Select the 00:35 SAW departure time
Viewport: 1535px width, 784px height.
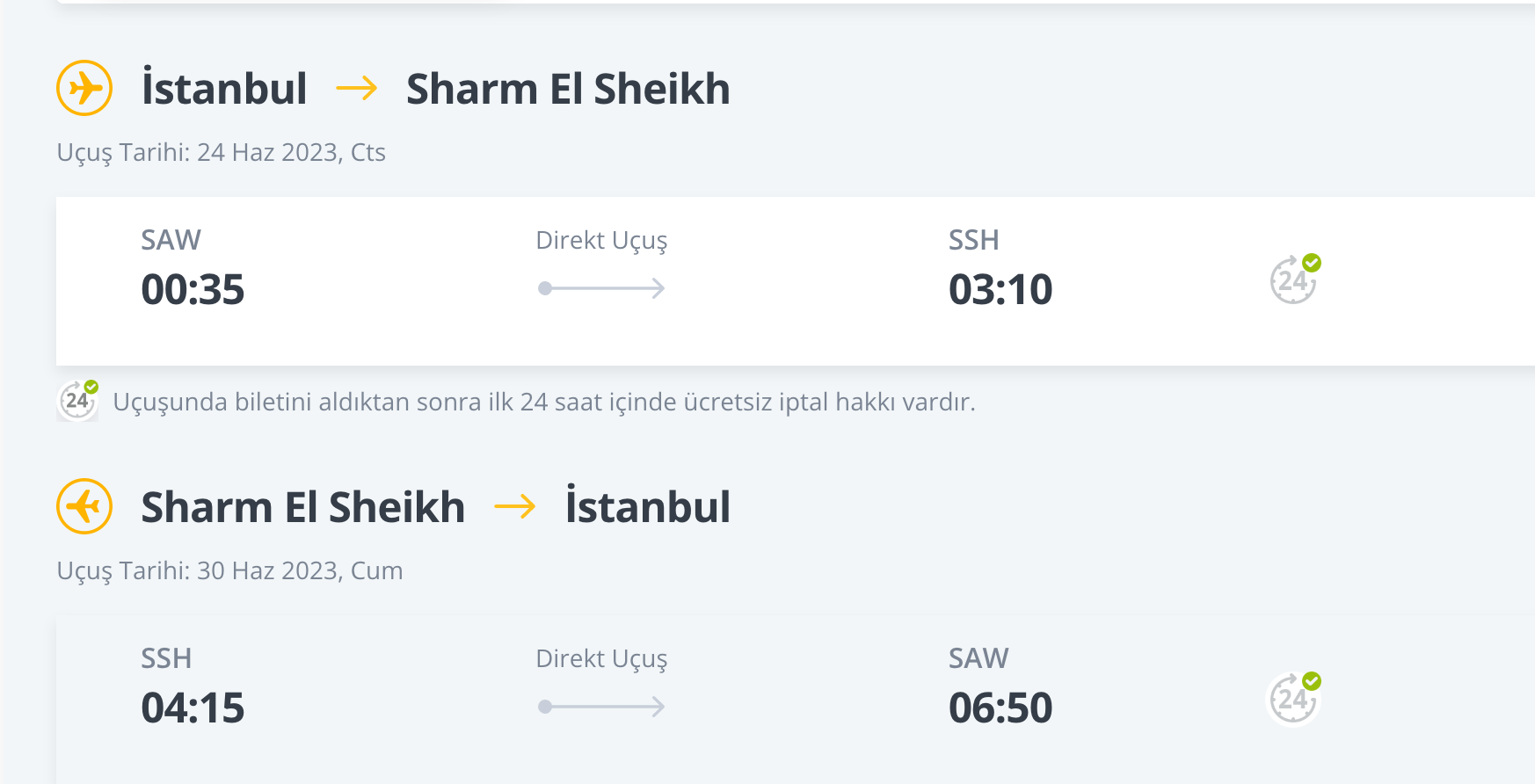[193, 289]
